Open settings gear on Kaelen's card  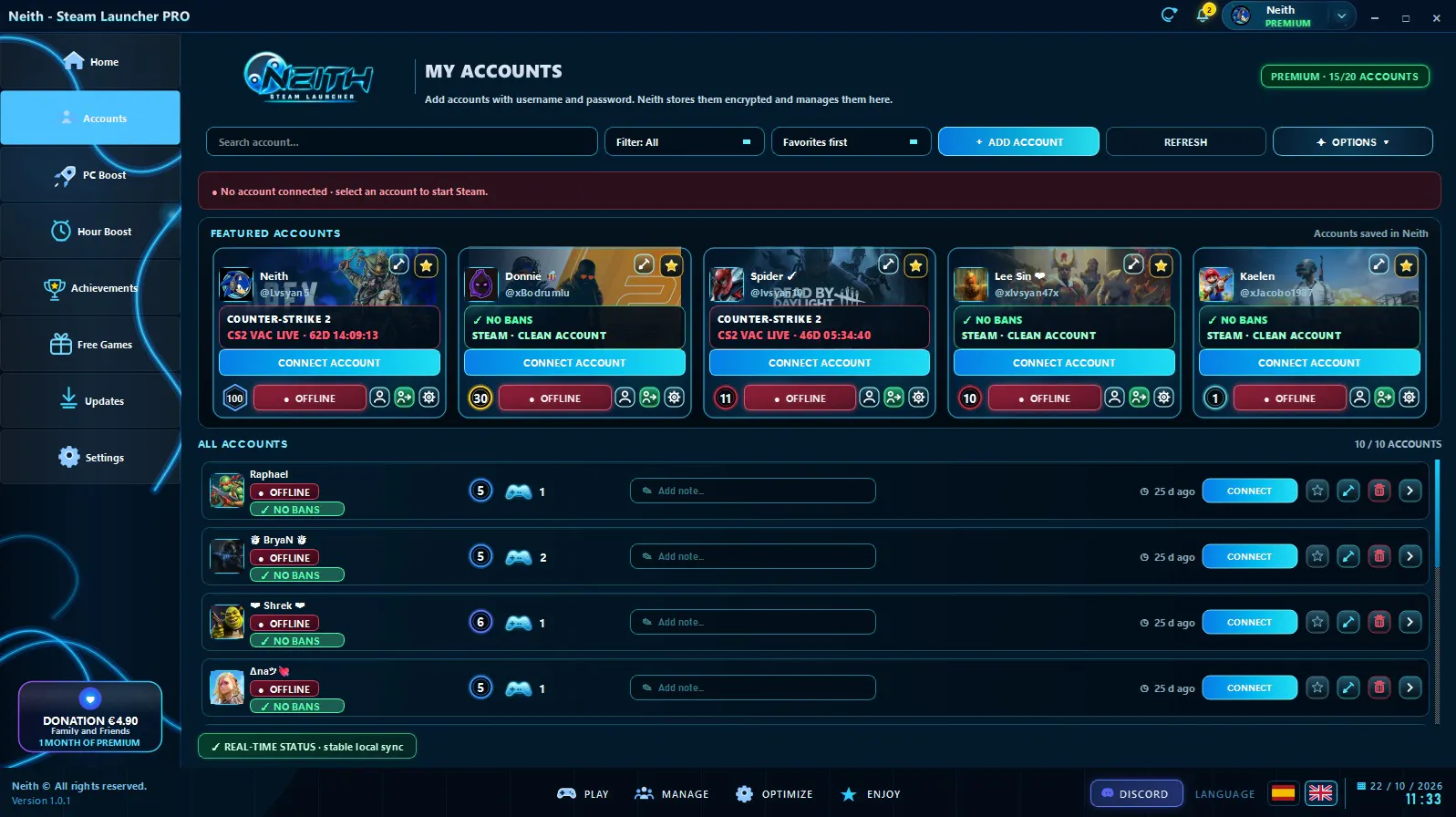1410,398
